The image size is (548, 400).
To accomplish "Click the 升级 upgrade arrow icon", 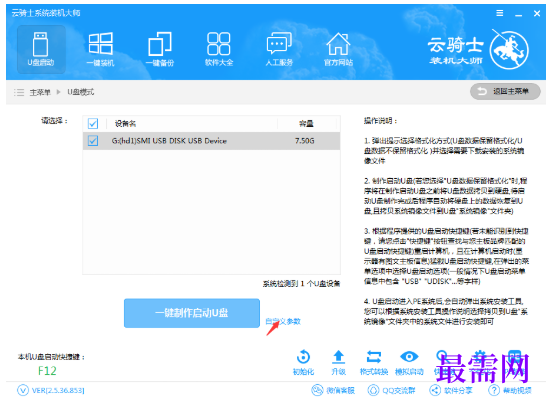I will [338, 362].
